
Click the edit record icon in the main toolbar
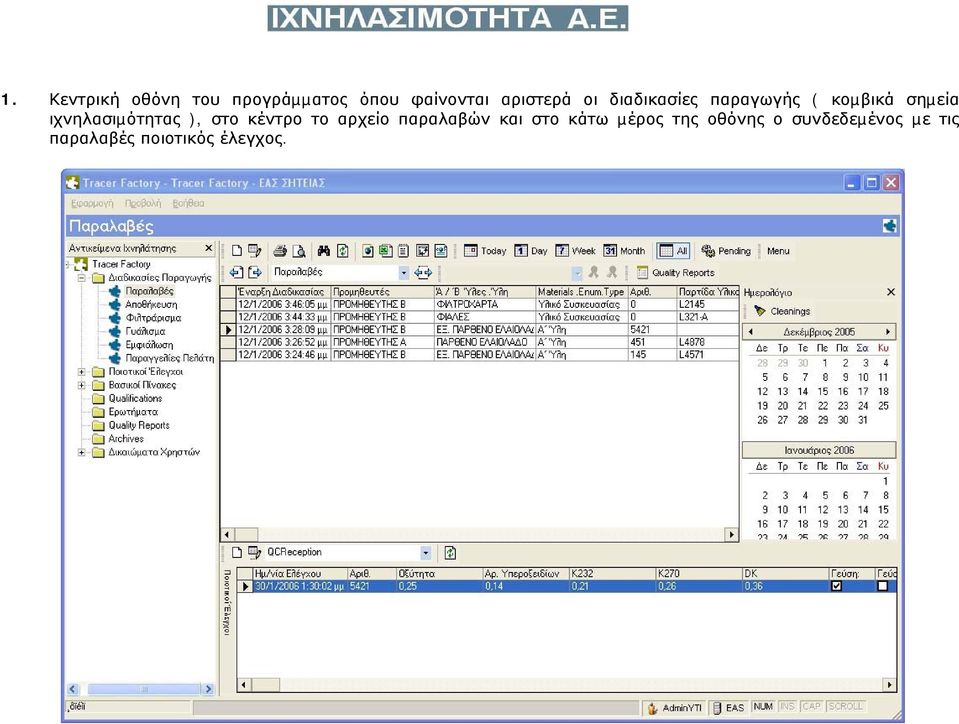(254, 251)
